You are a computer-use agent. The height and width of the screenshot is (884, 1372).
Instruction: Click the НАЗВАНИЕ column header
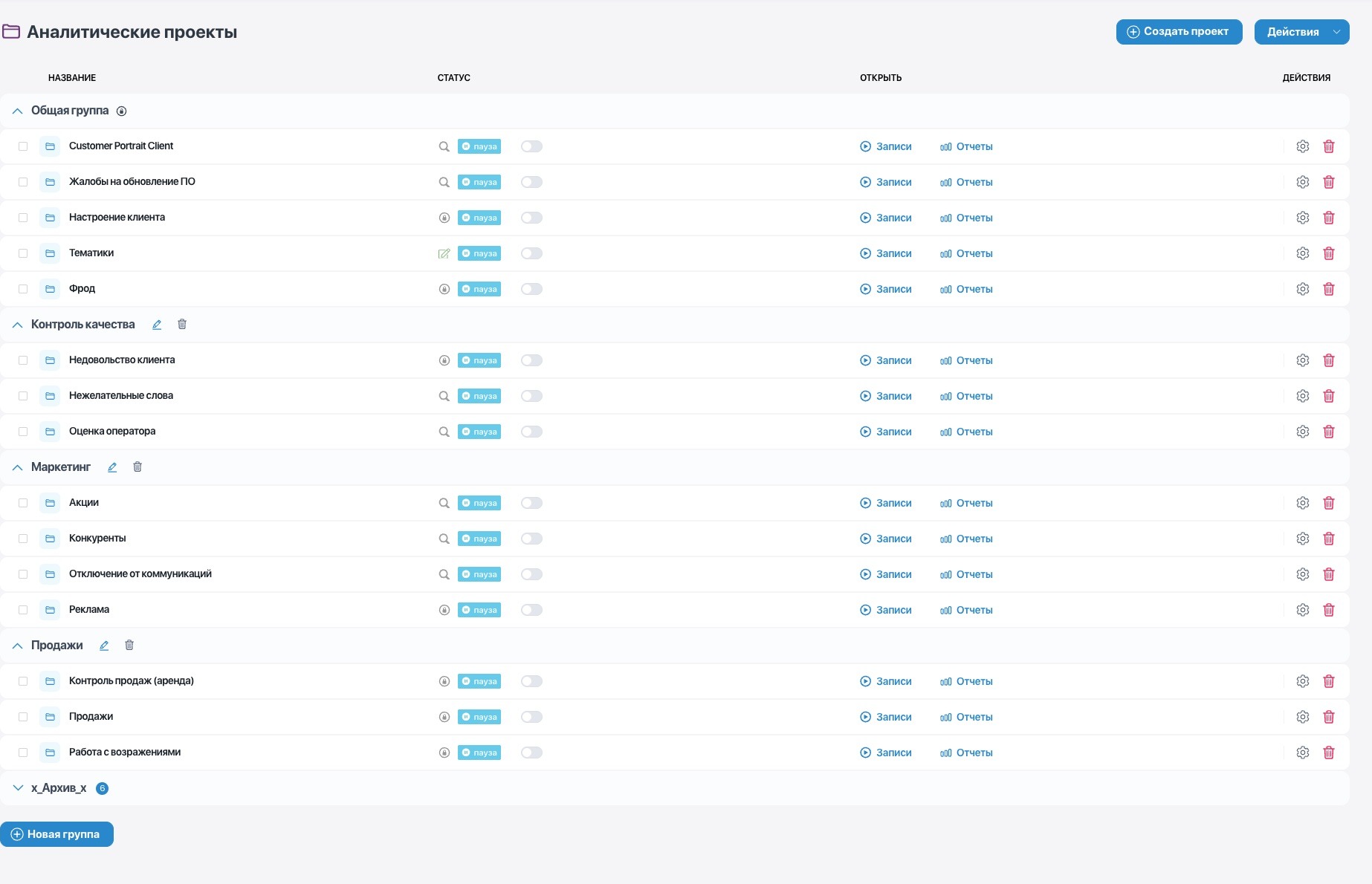click(x=72, y=78)
